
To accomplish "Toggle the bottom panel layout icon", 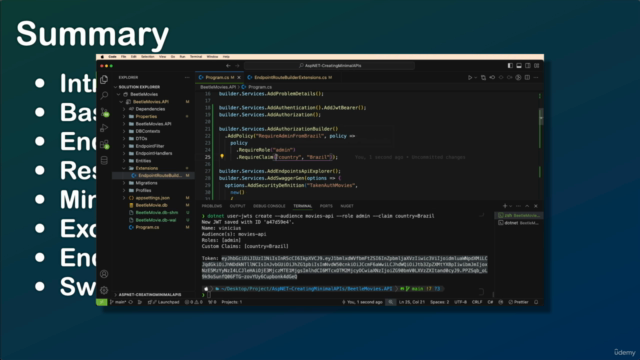I will click(519, 66).
